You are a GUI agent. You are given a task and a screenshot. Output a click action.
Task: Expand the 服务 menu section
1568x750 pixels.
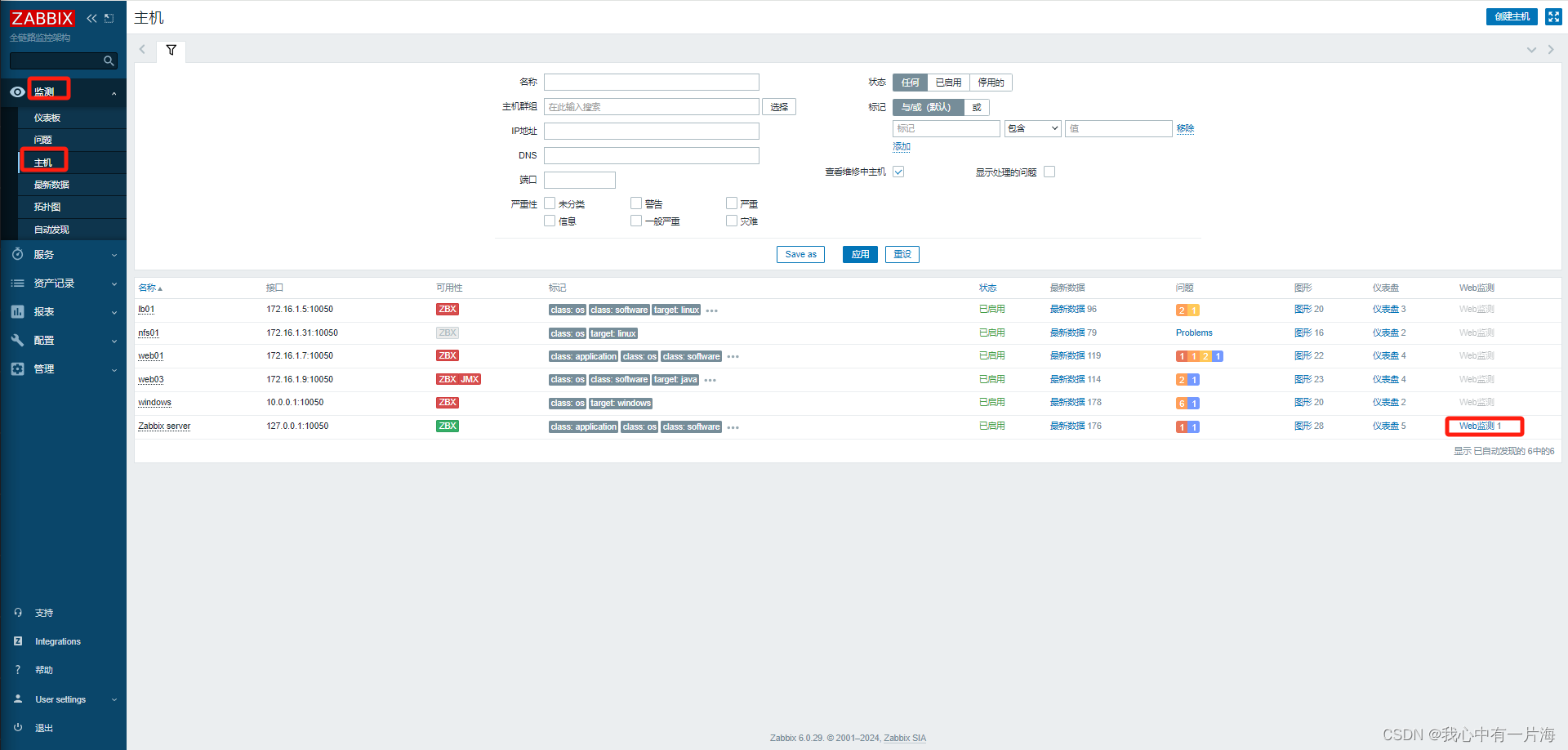[x=114, y=255]
